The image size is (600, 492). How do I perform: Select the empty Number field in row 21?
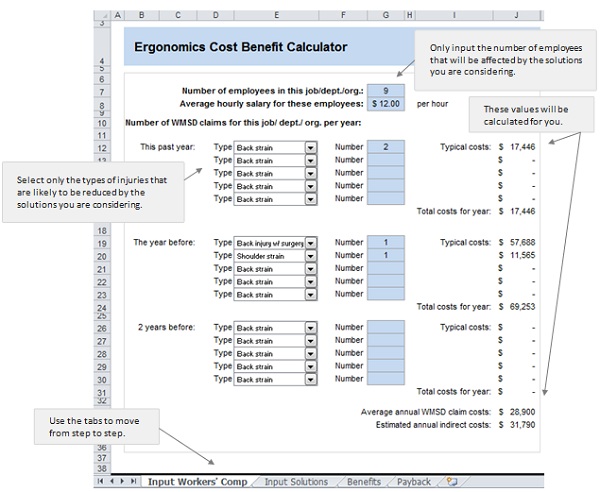pos(386,268)
